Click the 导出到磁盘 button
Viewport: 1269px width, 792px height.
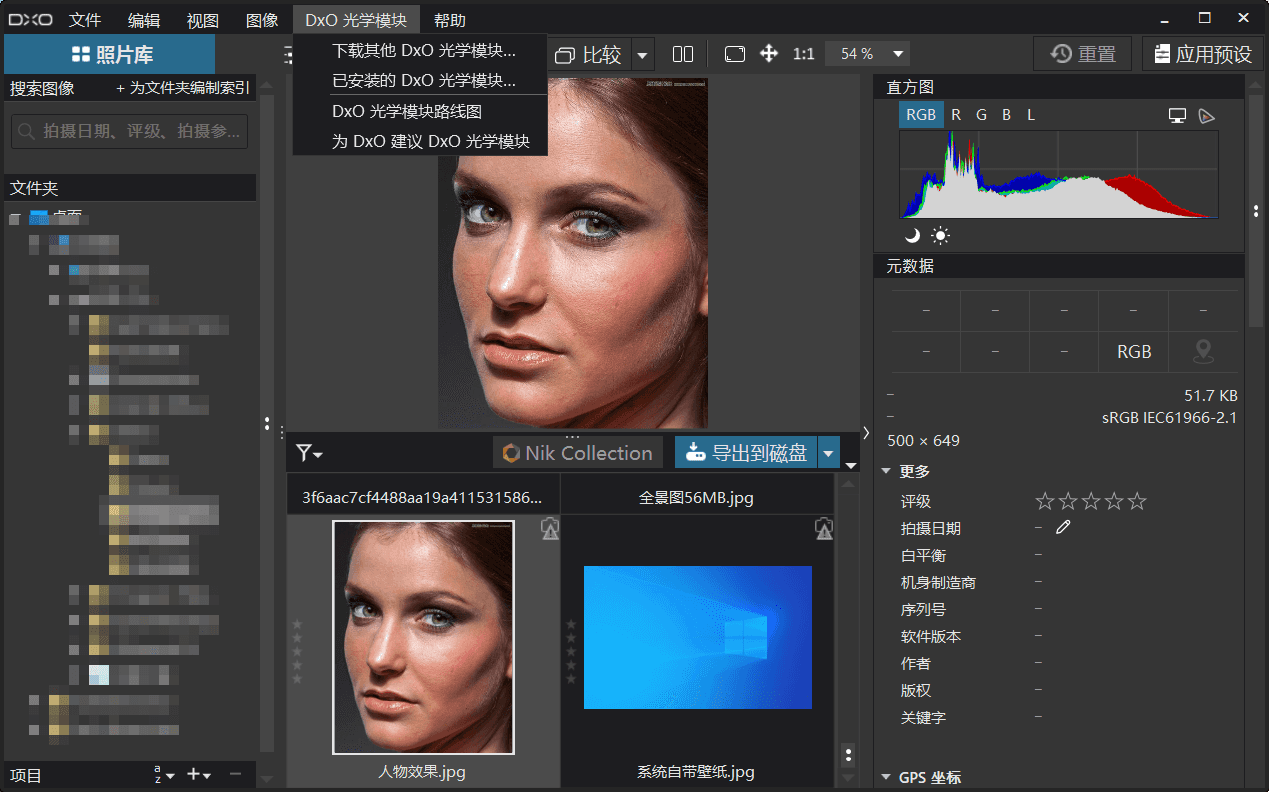click(746, 453)
